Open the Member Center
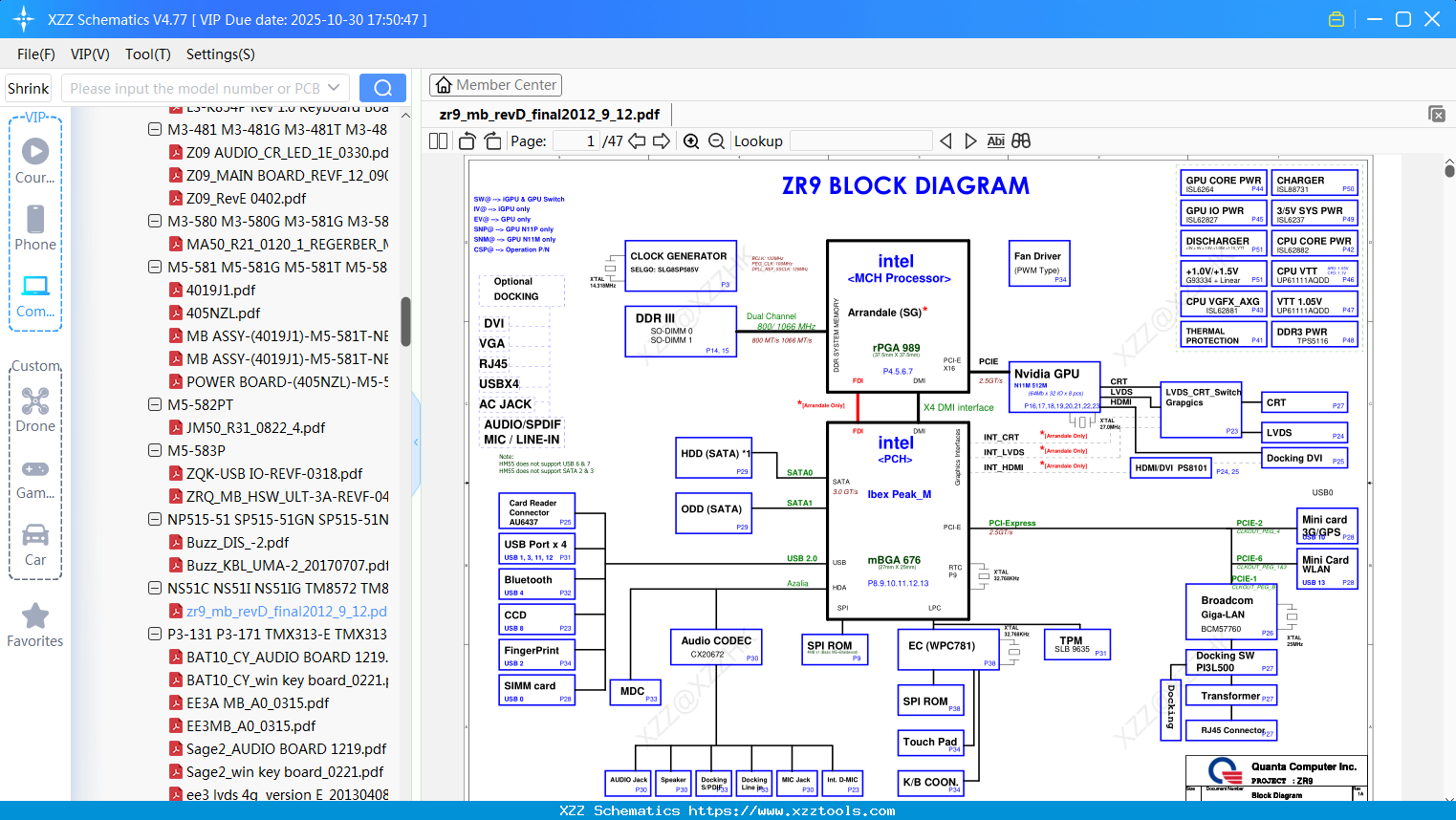Viewport: 1456px width, 820px height. [x=495, y=85]
